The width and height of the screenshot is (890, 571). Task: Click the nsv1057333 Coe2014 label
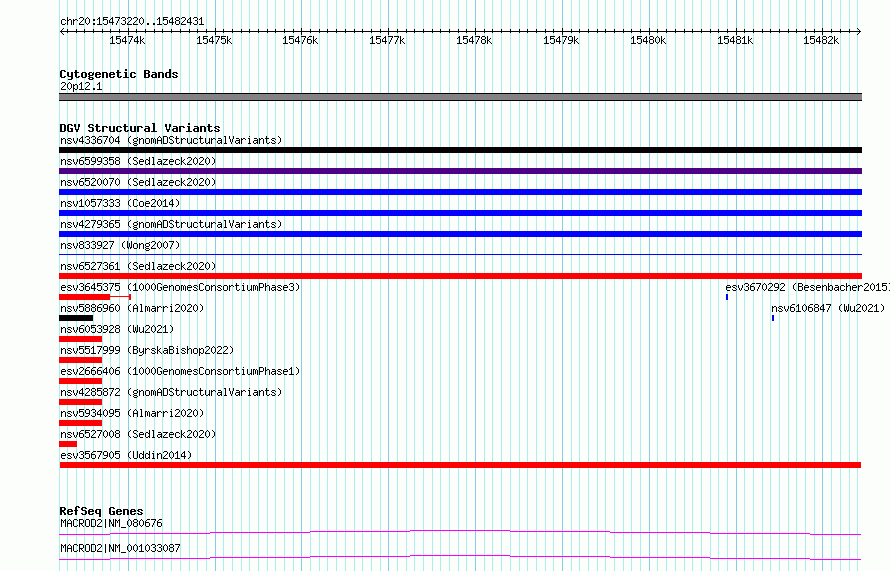pos(120,203)
